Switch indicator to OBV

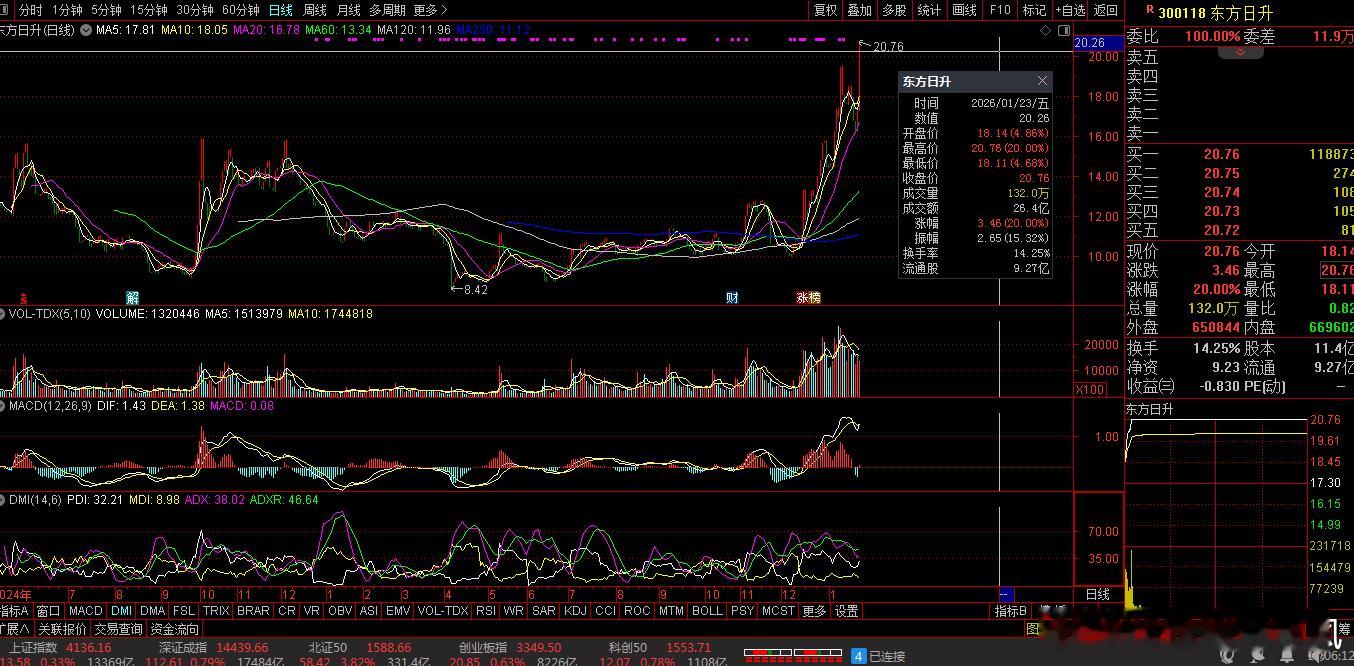coord(340,611)
